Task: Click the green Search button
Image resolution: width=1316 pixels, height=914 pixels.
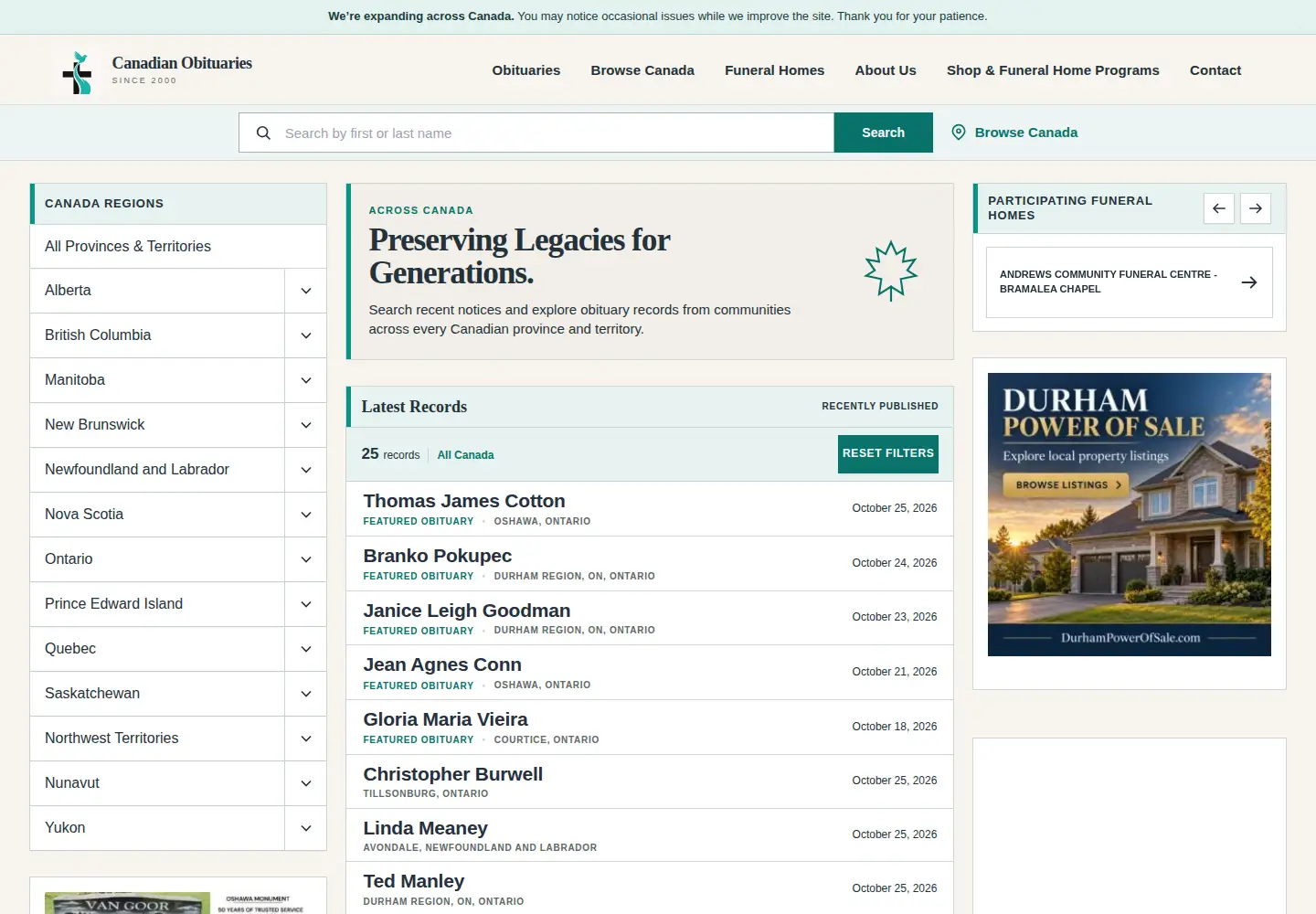Action: click(x=884, y=133)
